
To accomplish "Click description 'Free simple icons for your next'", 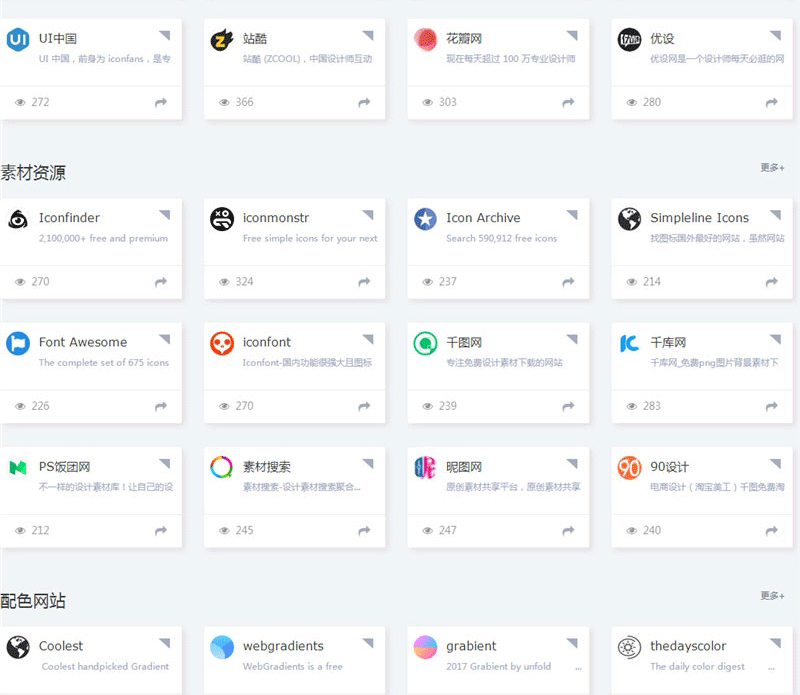I will 310,238.
